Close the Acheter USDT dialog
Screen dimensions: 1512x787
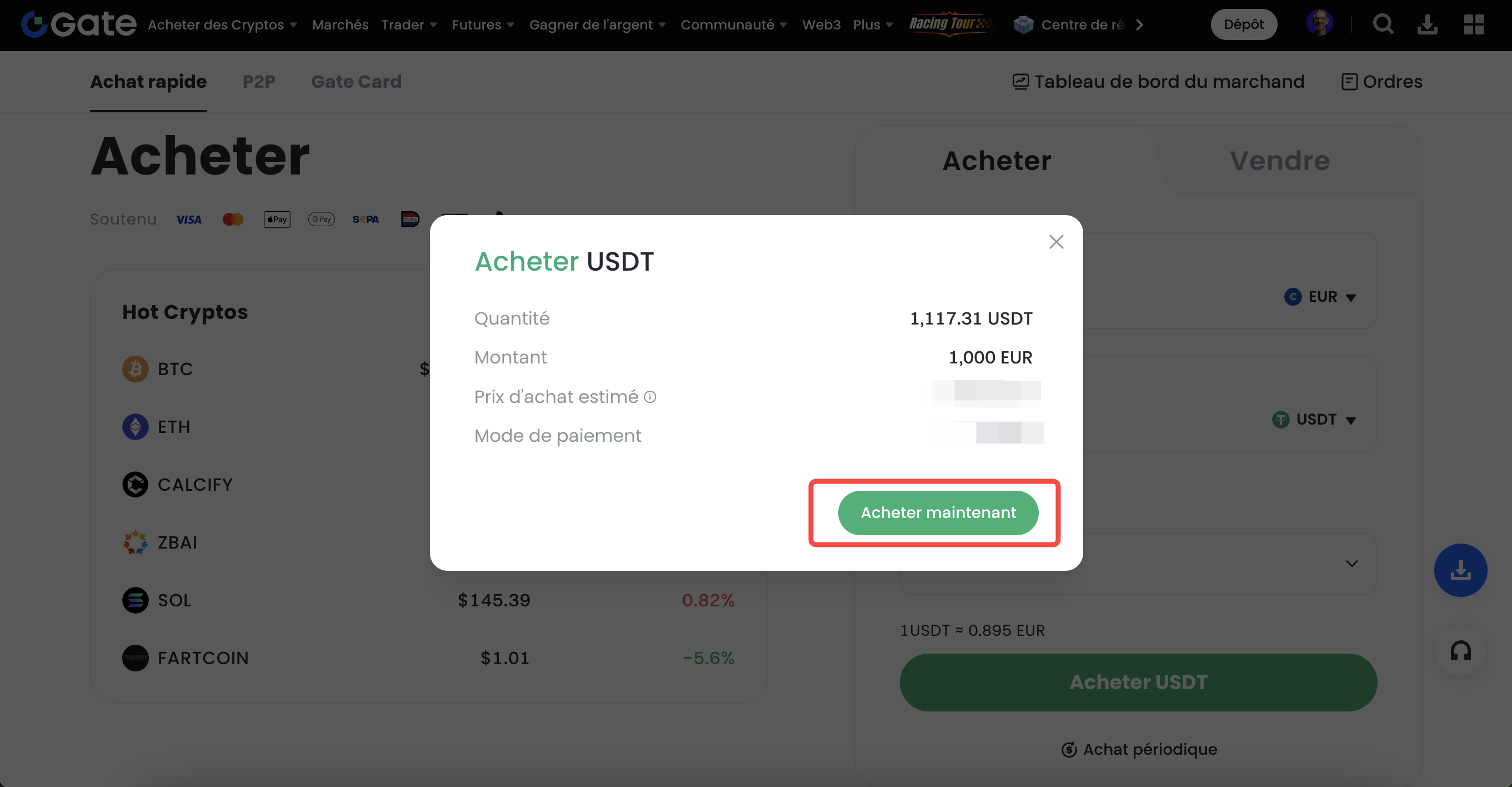tap(1056, 241)
